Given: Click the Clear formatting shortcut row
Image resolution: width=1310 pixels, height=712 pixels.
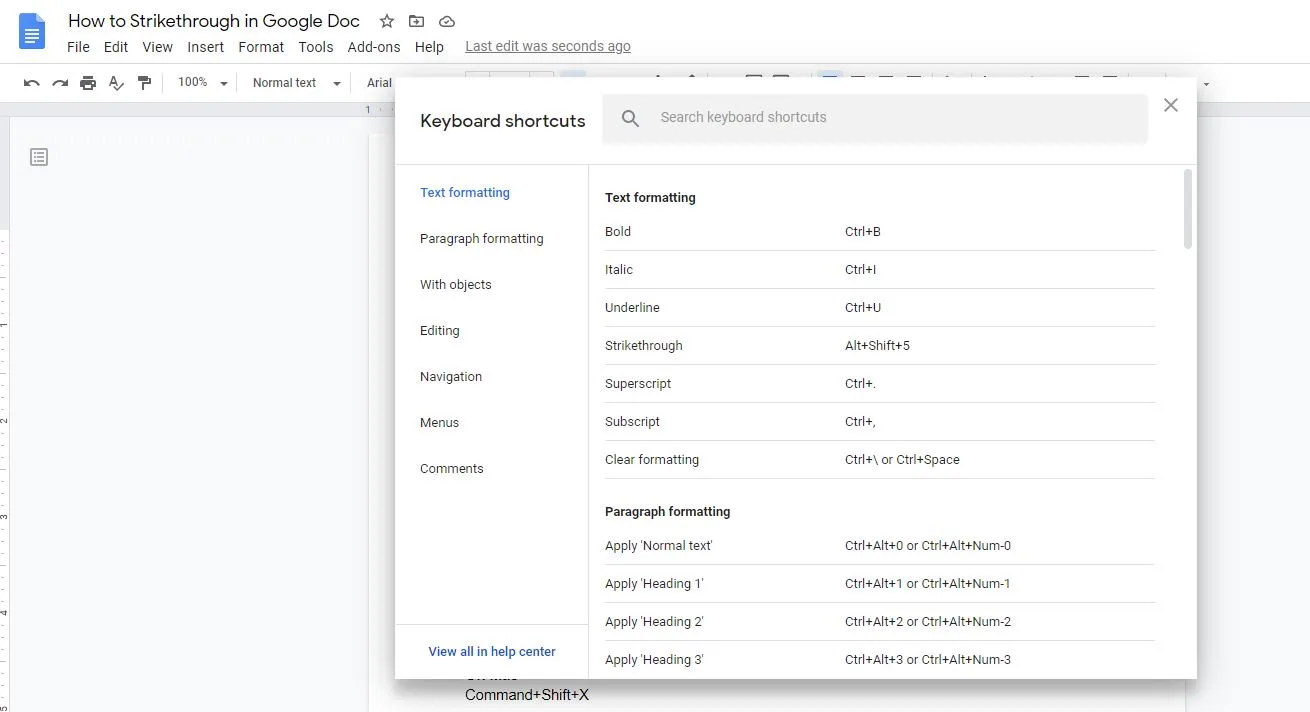Looking at the screenshot, I should [x=880, y=460].
